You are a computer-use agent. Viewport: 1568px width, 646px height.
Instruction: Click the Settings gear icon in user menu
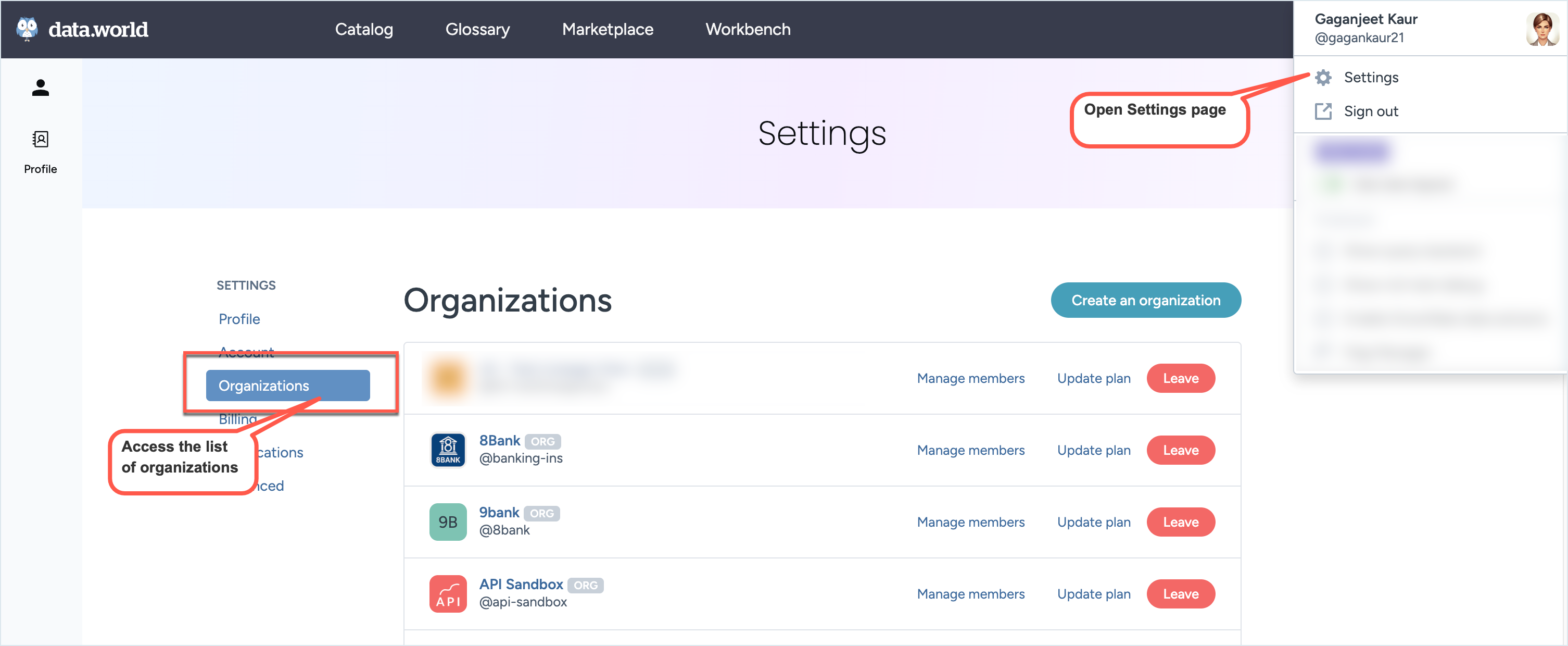(1323, 77)
